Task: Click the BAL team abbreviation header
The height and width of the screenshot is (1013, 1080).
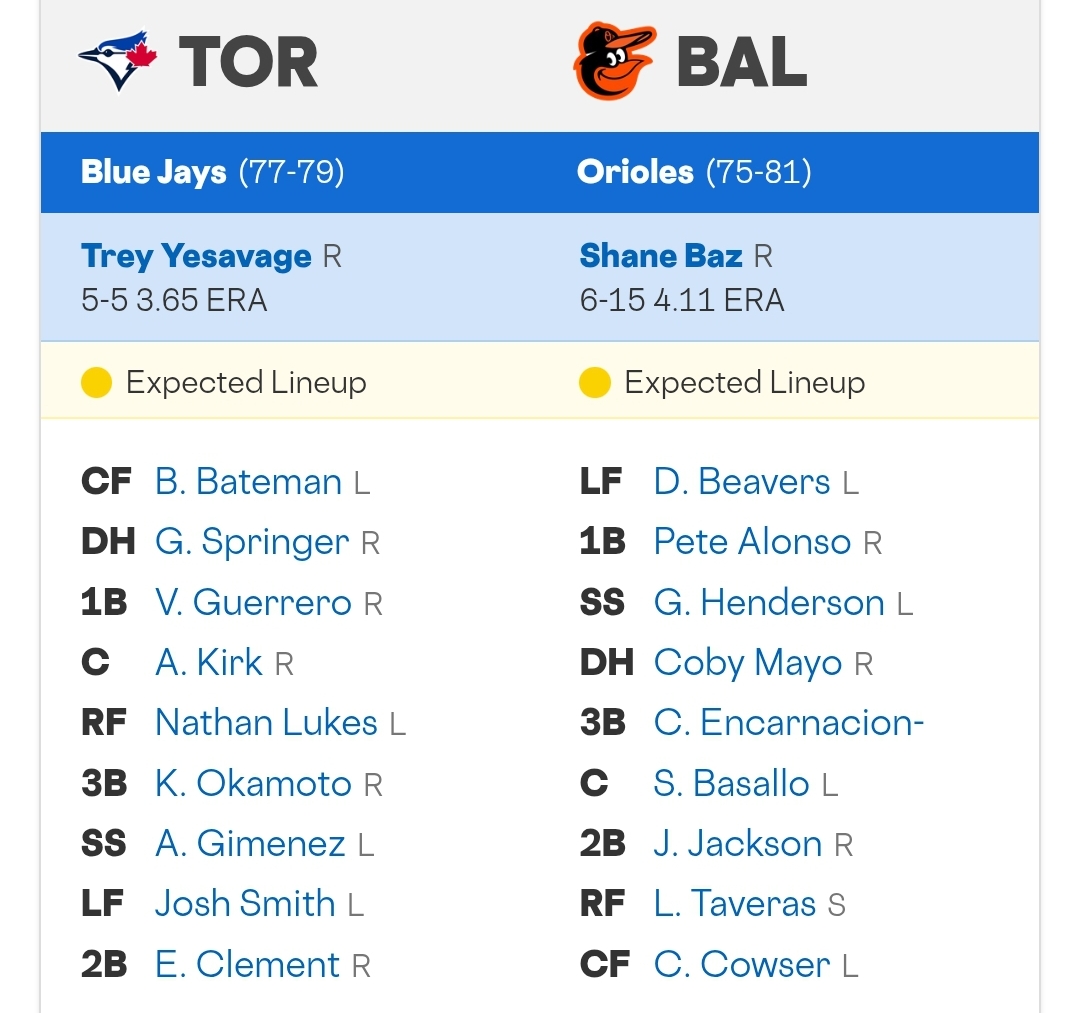Action: [742, 62]
